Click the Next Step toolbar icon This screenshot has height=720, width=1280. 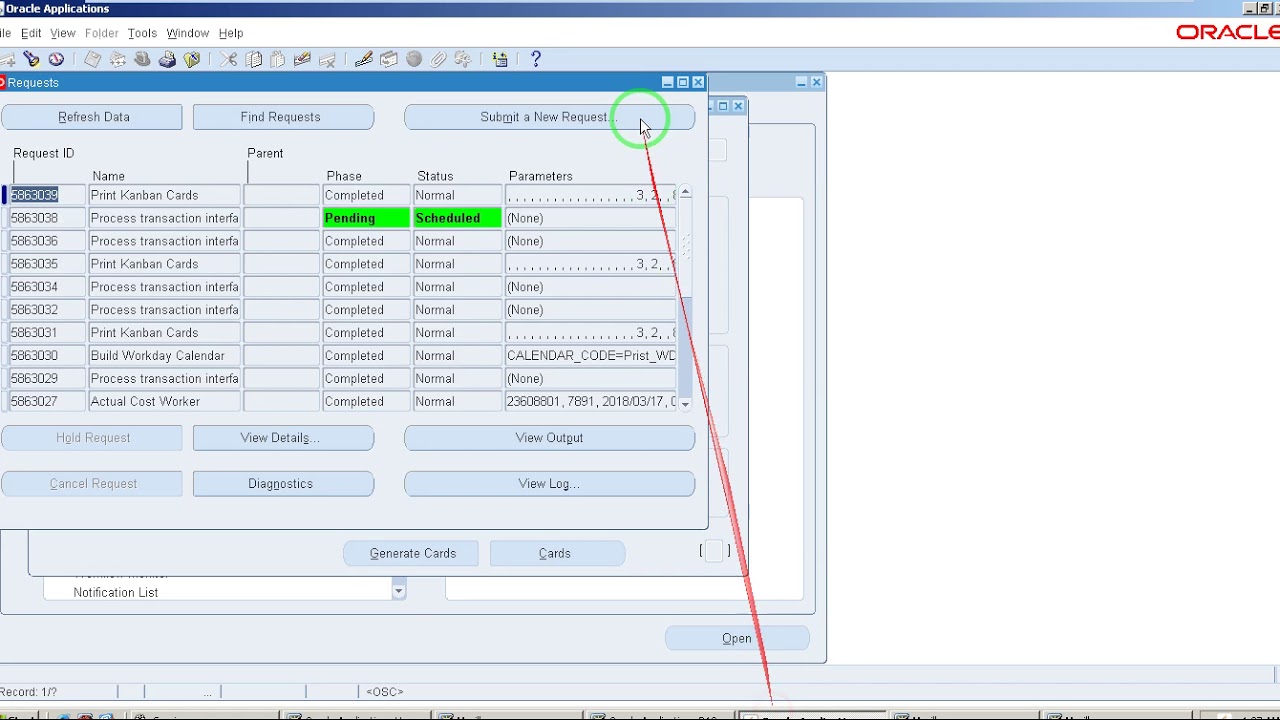click(x=118, y=60)
